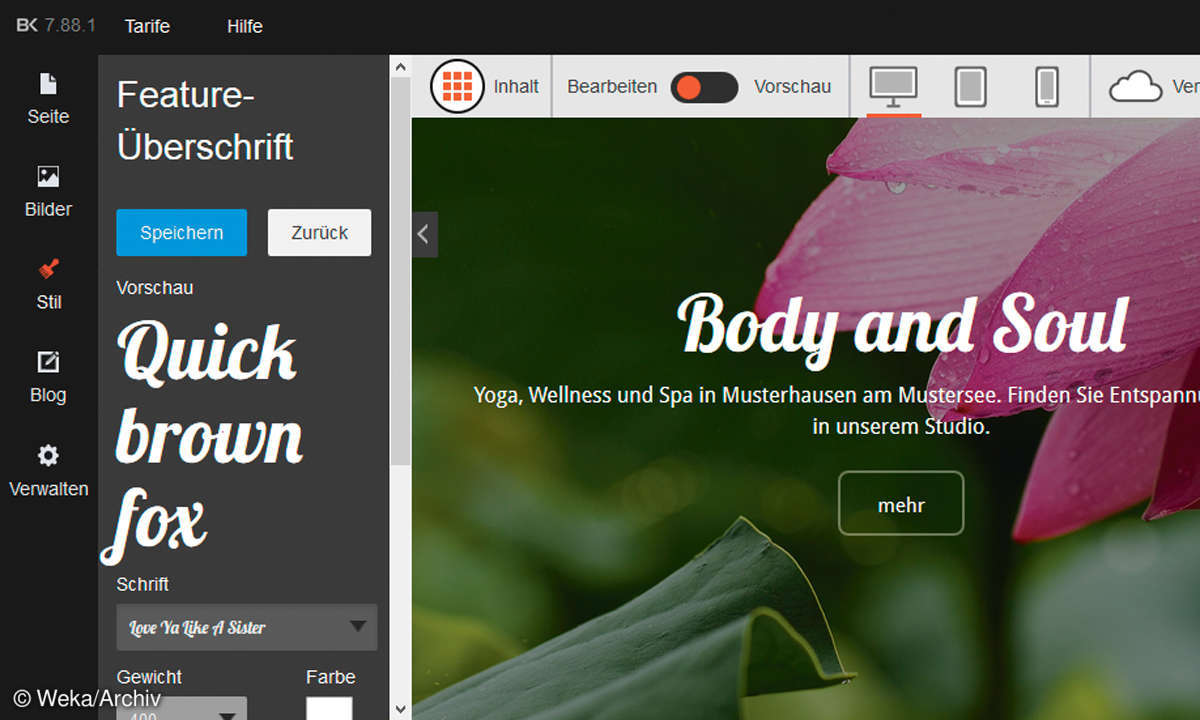Open the Tarife menu
This screenshot has height=720, width=1200.
pyautogui.click(x=147, y=27)
